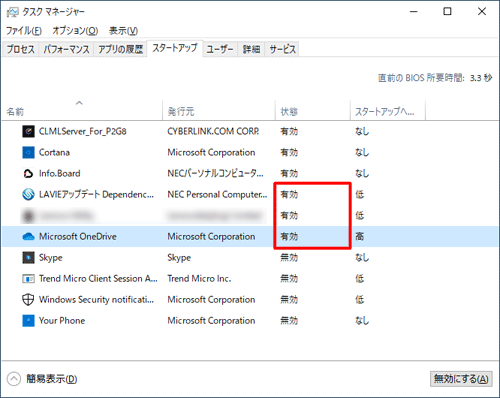Select the Cortana row name
Image resolution: width=500 pixels, height=398 pixels.
54,152
